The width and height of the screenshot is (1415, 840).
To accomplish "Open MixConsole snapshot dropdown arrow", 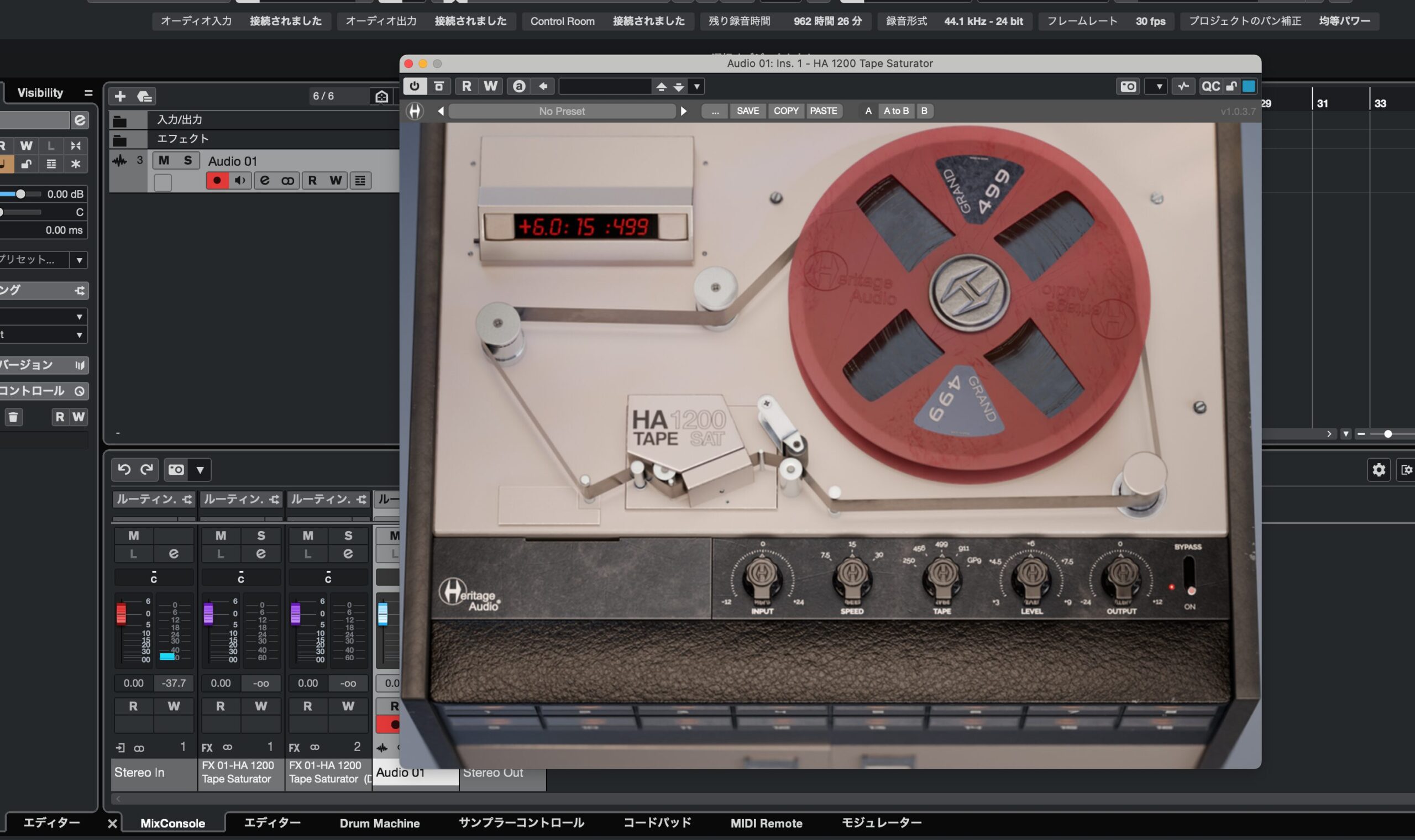I will 200,470.
